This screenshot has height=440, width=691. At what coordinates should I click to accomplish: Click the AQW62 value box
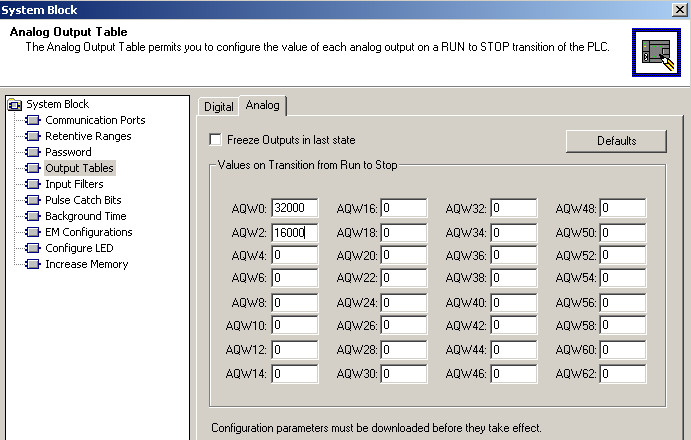click(622, 373)
